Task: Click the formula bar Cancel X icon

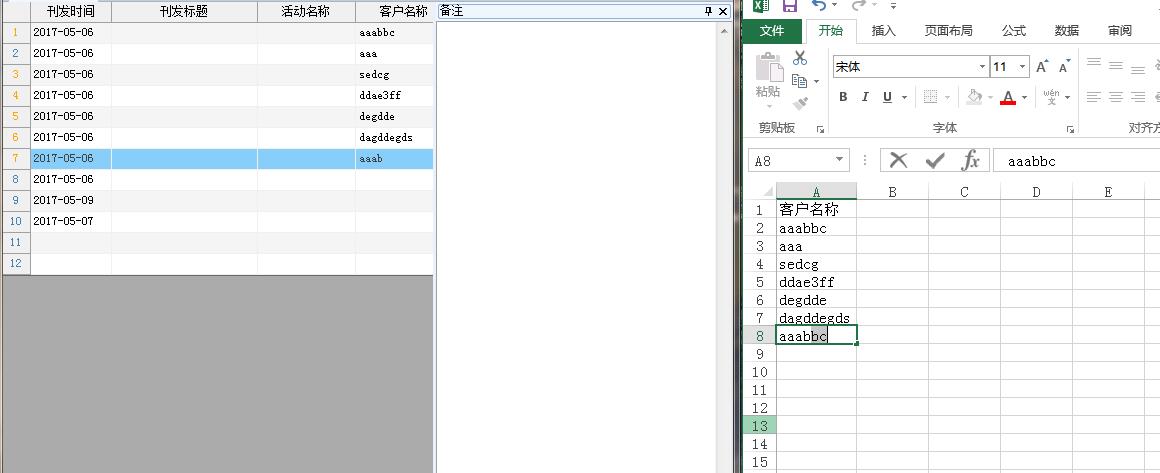Action: click(x=898, y=161)
